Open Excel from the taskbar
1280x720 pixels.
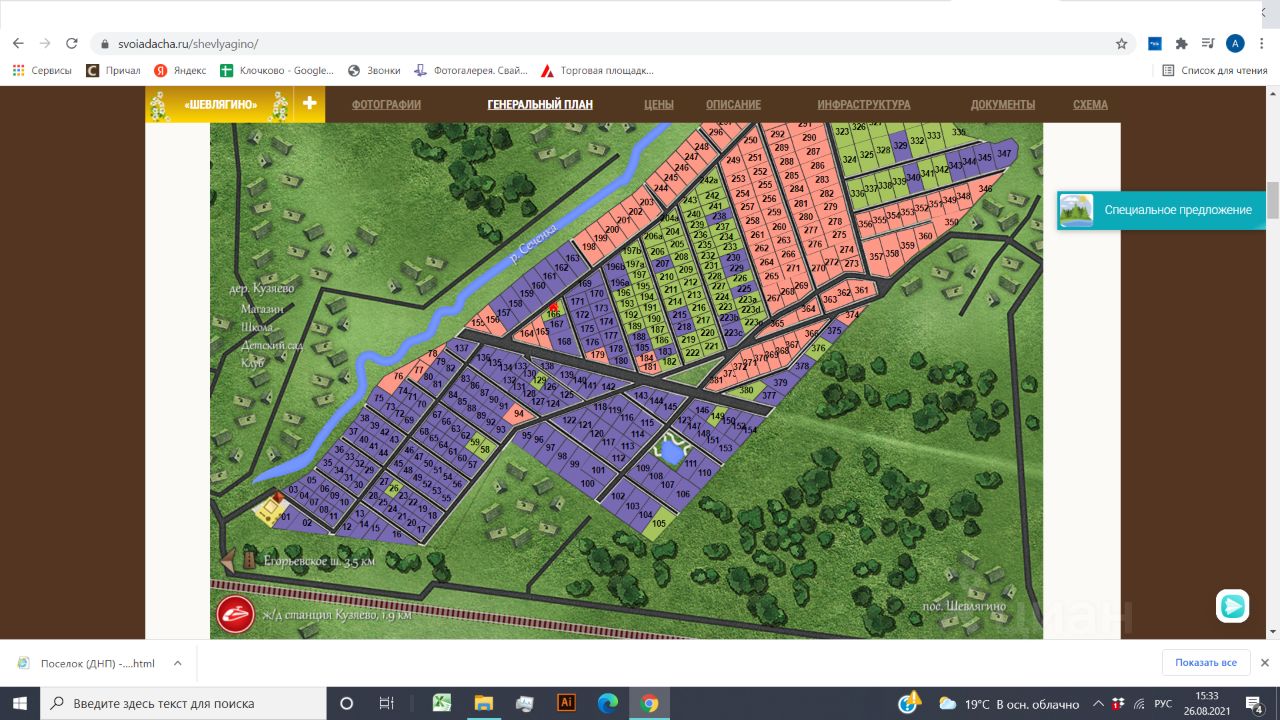click(x=441, y=703)
